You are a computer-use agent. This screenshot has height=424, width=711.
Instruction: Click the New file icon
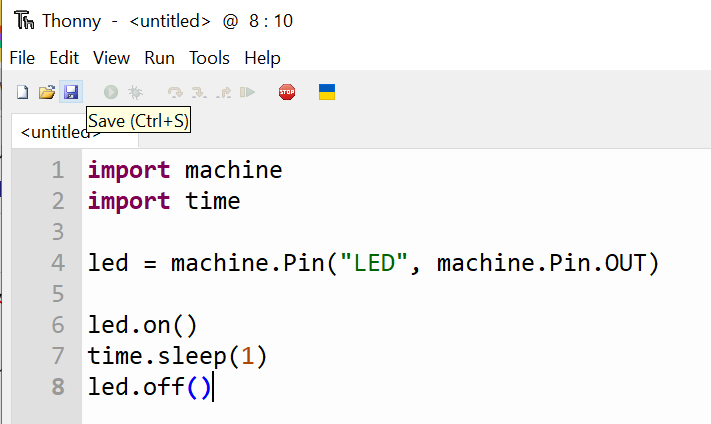[22, 93]
